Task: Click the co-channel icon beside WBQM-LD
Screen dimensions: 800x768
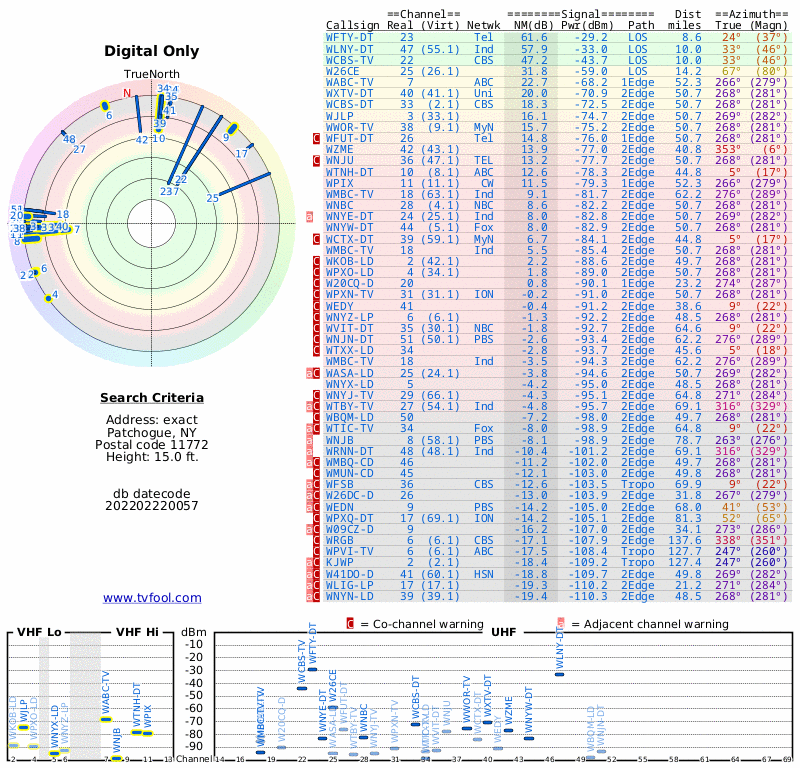Action: point(316,417)
